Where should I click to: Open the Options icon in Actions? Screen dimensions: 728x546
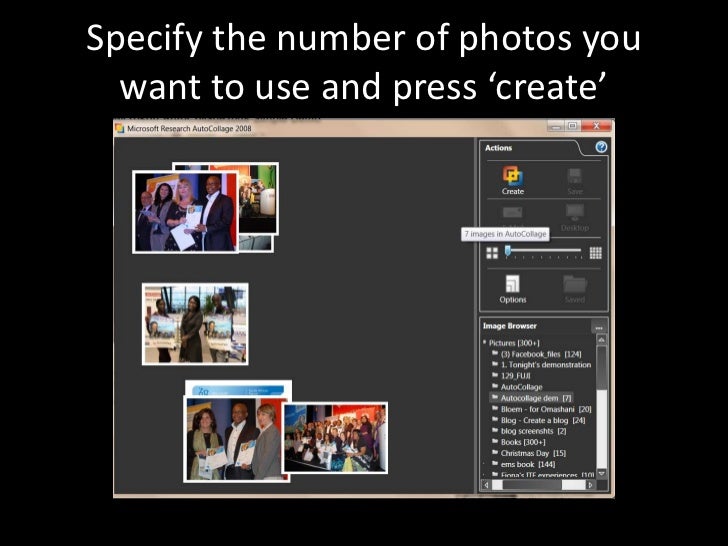click(513, 284)
